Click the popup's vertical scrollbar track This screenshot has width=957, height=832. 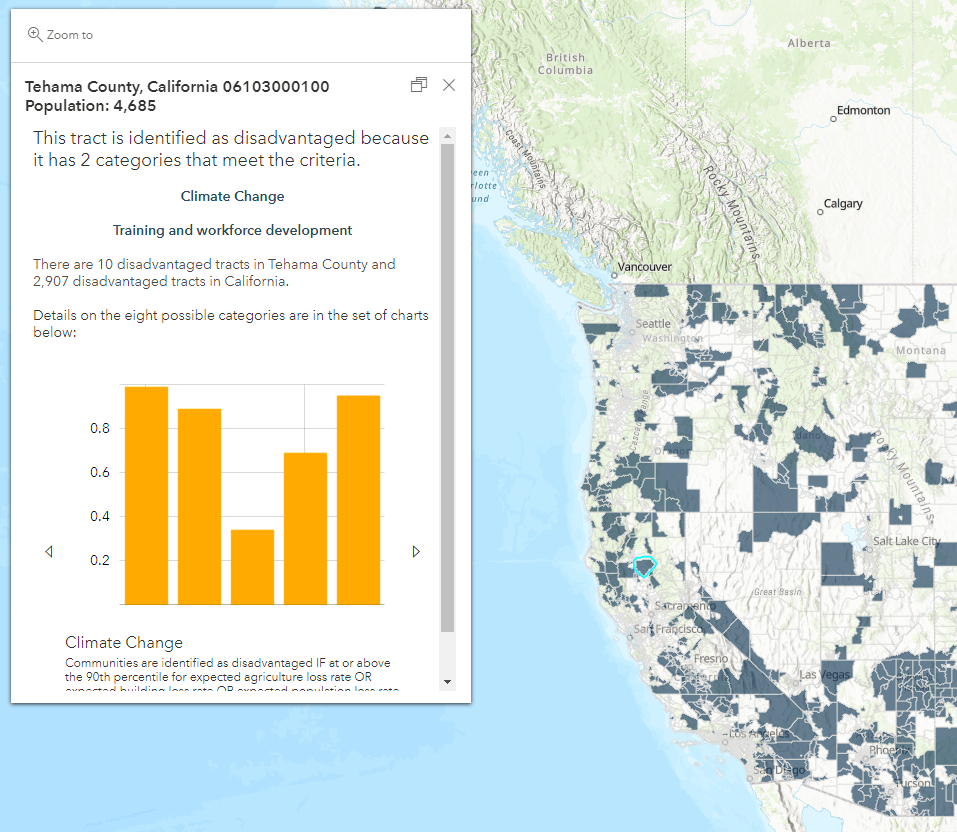(x=448, y=400)
